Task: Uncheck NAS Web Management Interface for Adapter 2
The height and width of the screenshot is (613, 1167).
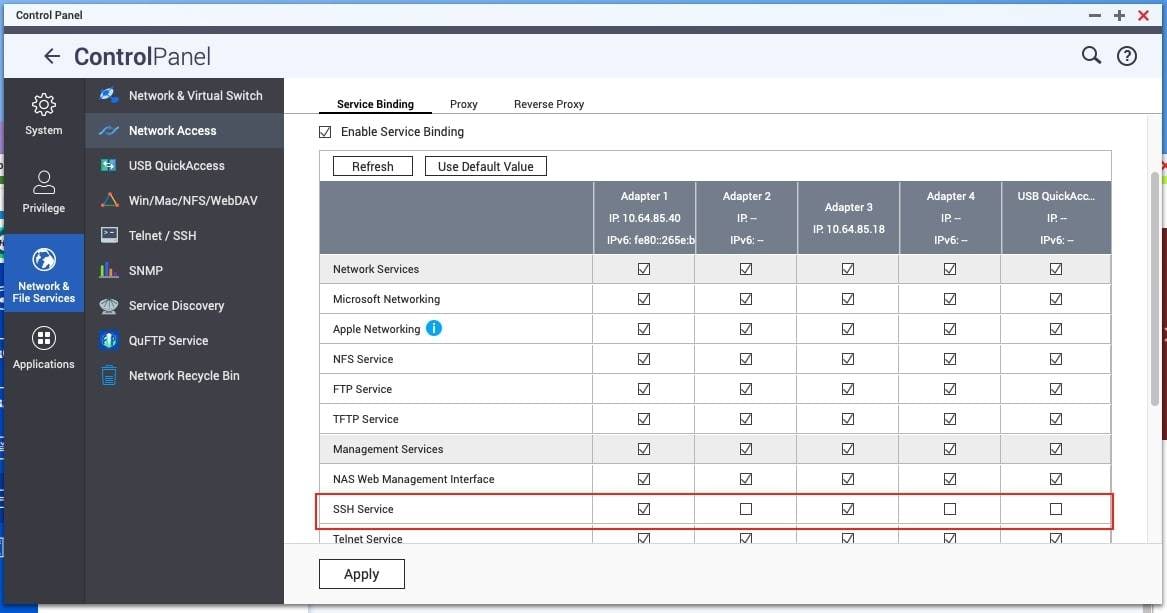Action: (746, 479)
